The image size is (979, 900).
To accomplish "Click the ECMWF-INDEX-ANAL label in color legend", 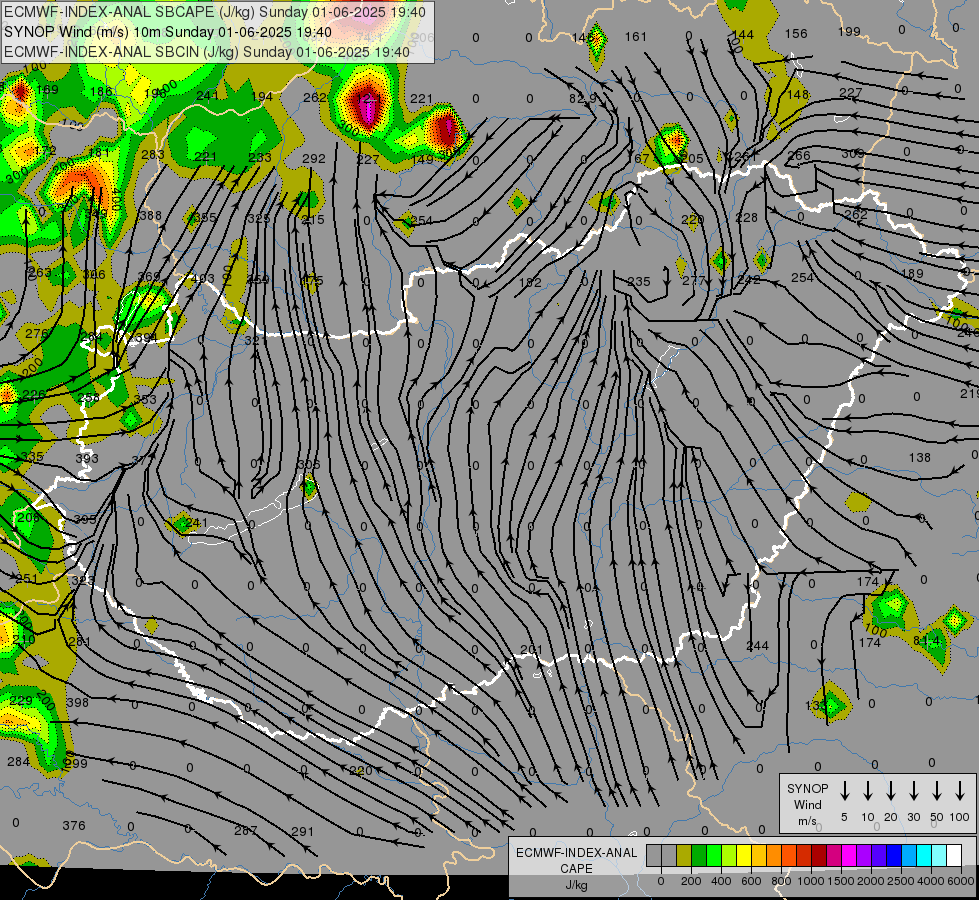I will pyautogui.click(x=576, y=853).
